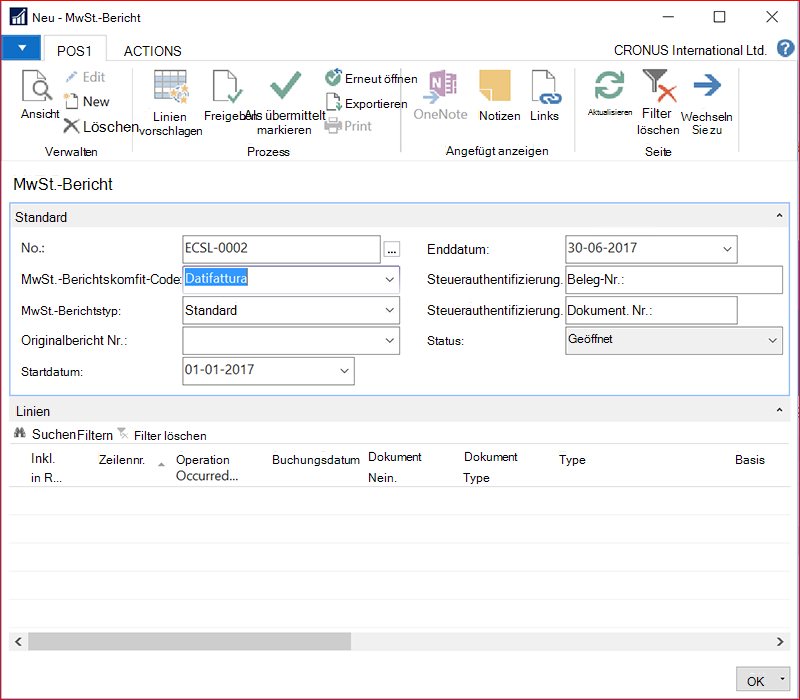Click the scrollbar left arrow
This screenshot has height=700, width=800.
pos(18,641)
